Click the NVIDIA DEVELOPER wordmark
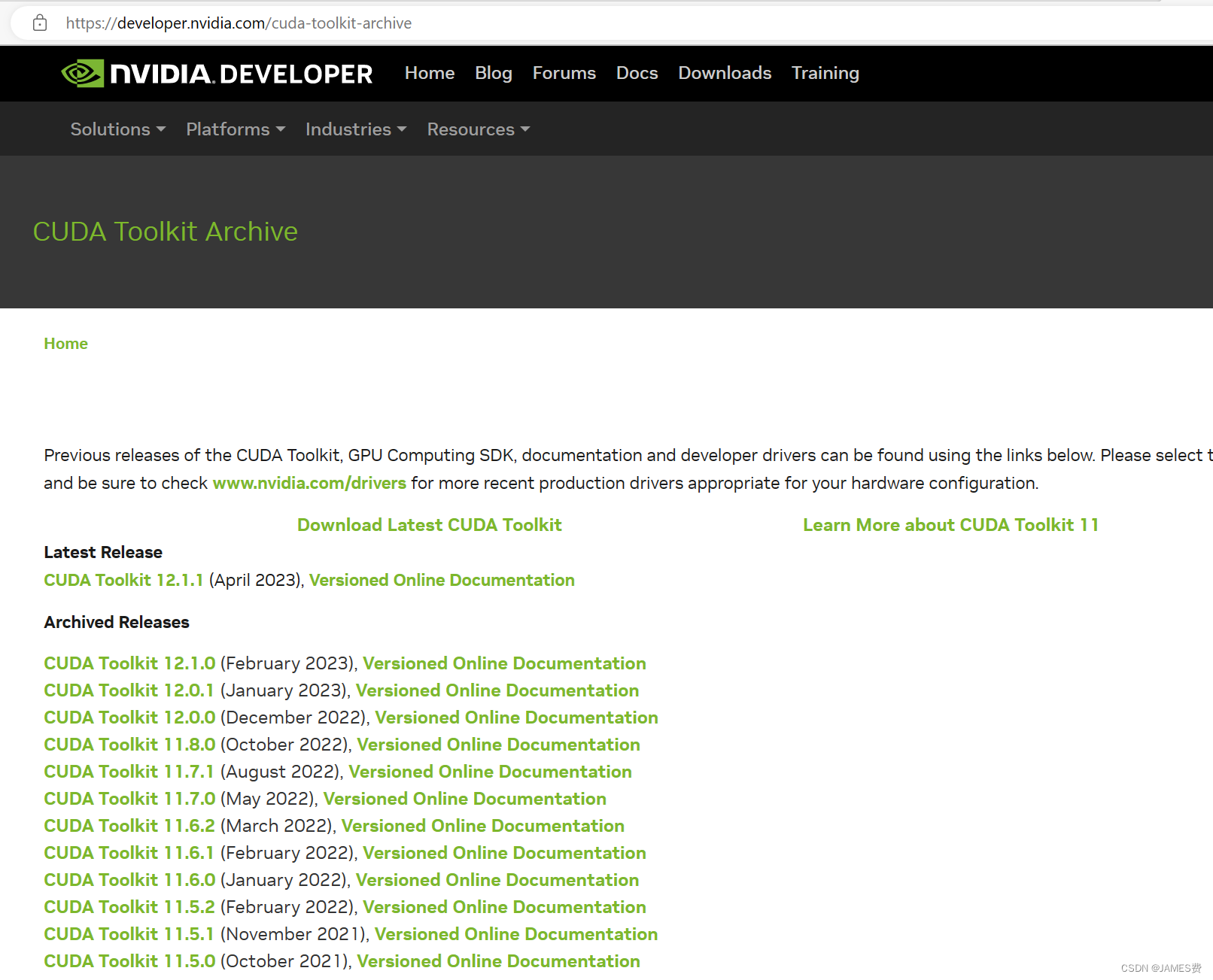The height and width of the screenshot is (980, 1213). point(242,74)
